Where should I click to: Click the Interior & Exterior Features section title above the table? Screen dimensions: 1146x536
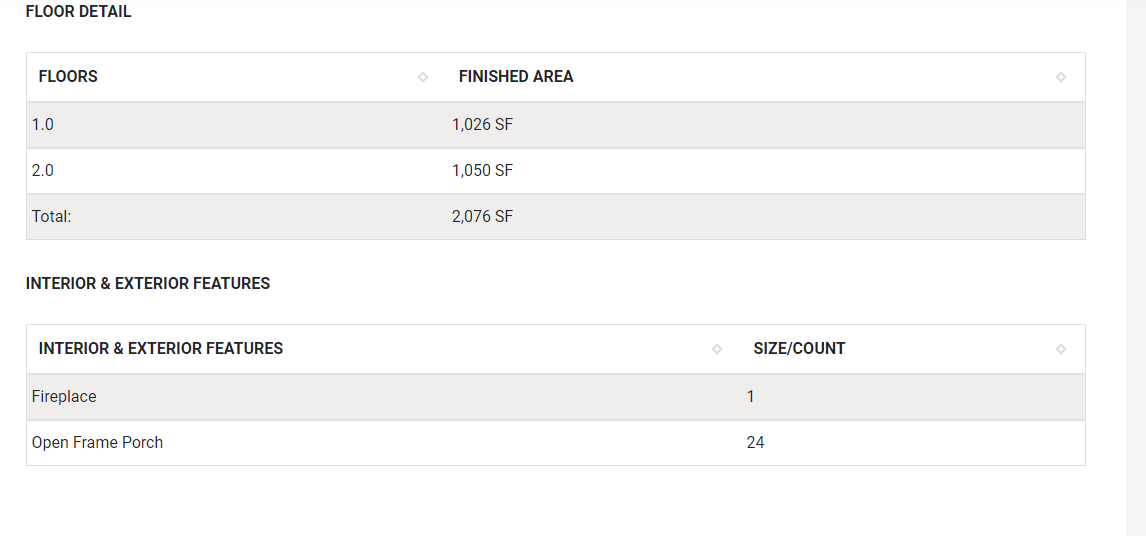(148, 284)
